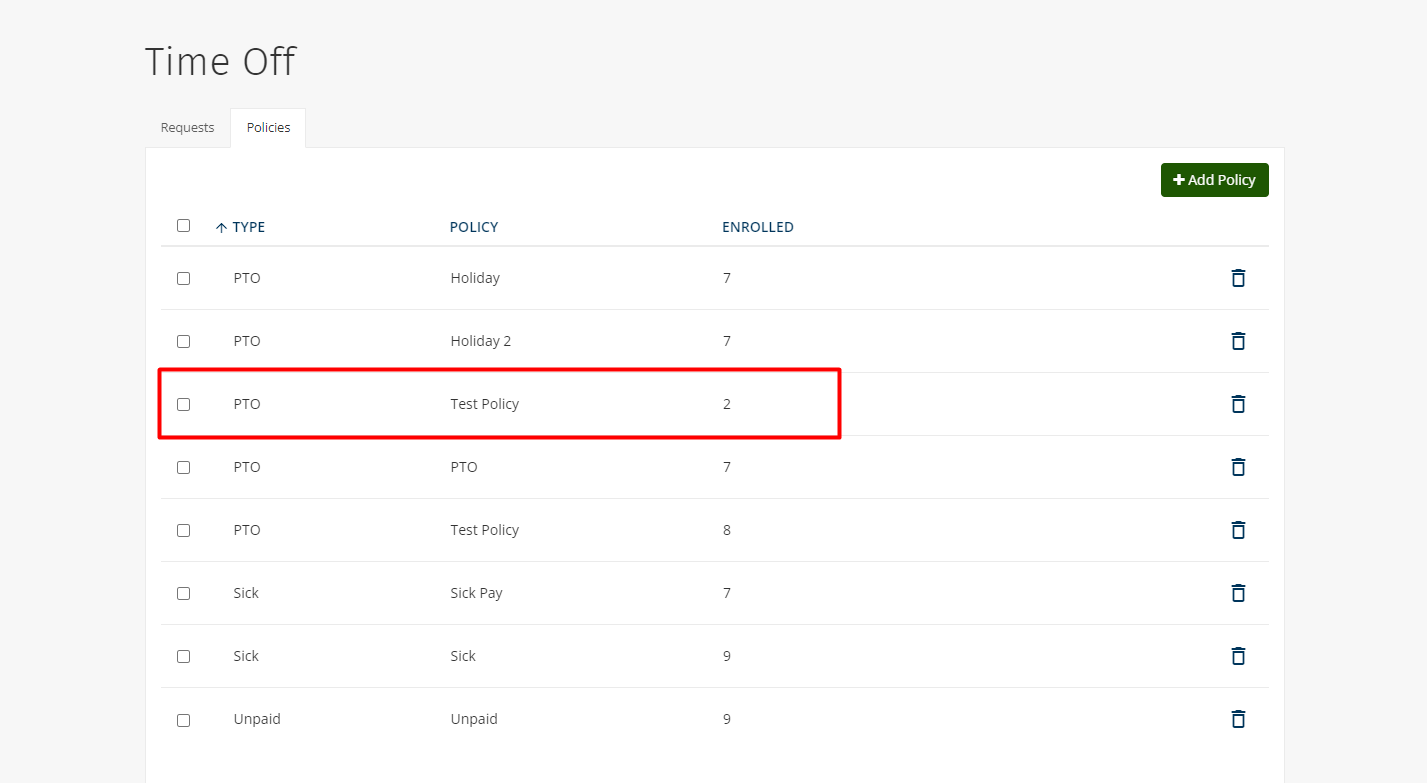Sort the table by the TYPE column header
This screenshot has height=783, width=1427.
pyautogui.click(x=249, y=227)
